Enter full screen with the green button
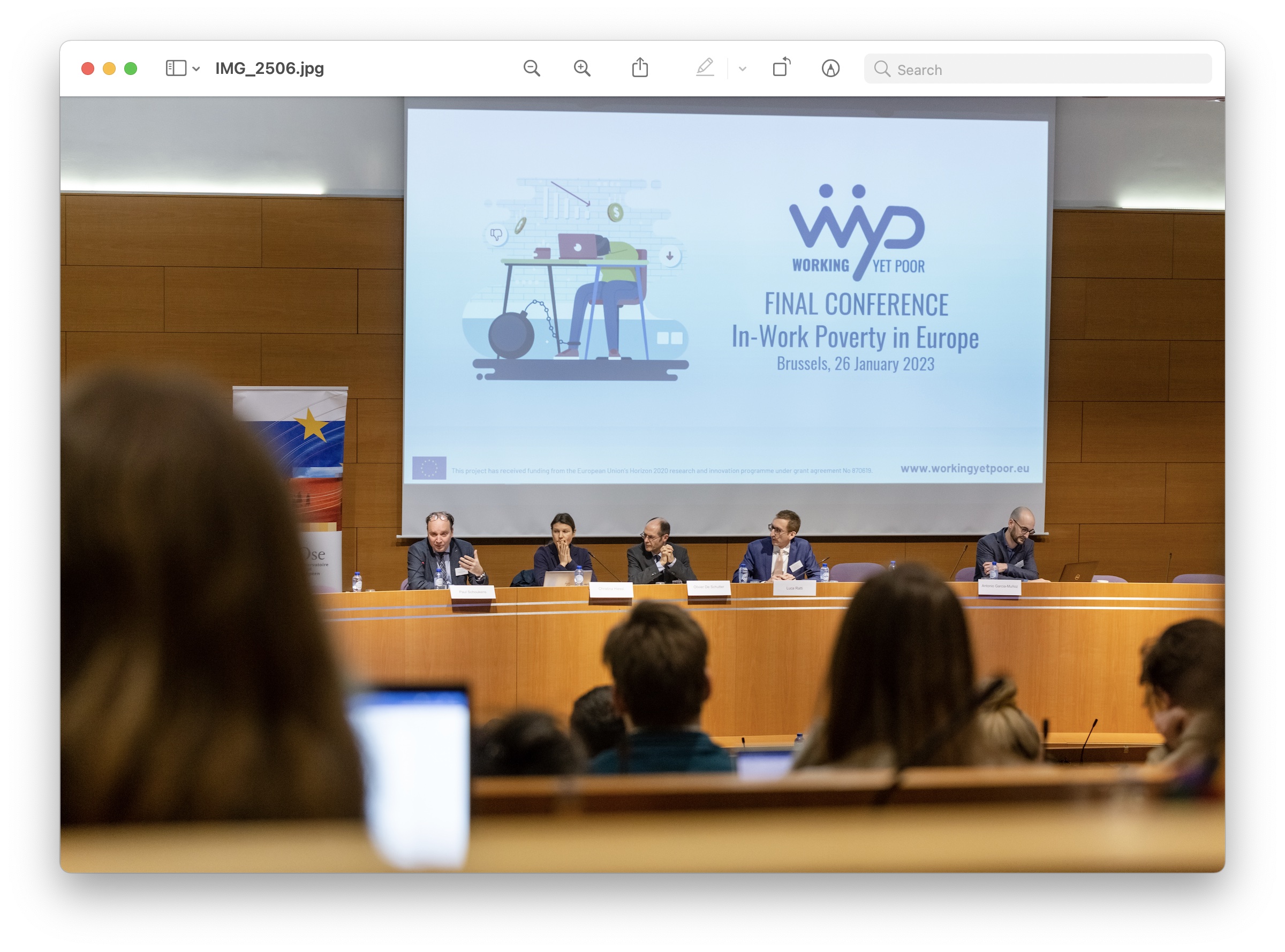 (x=131, y=69)
